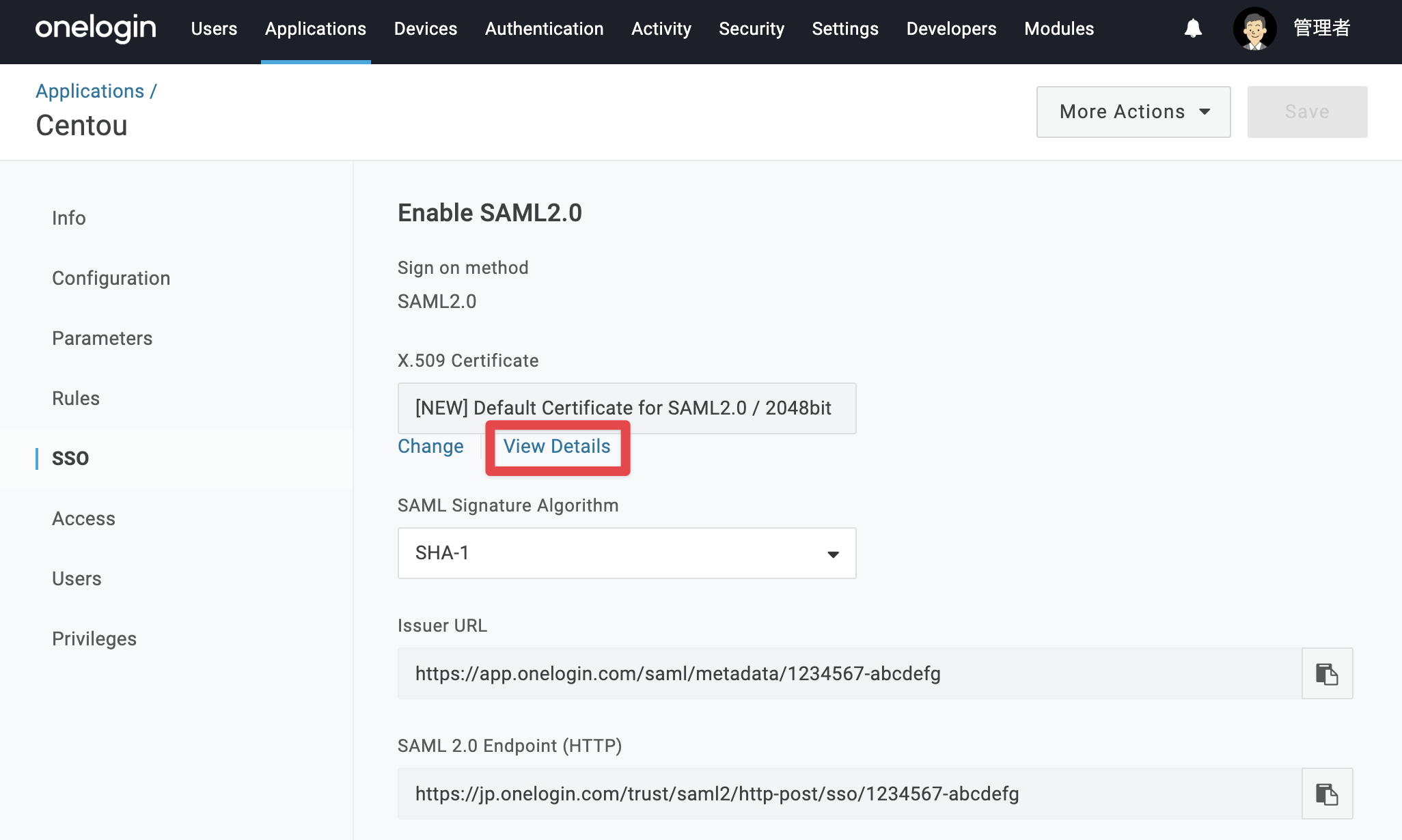Click the X.509 Certificate field
This screenshot has height=840, width=1402.
tap(627, 408)
